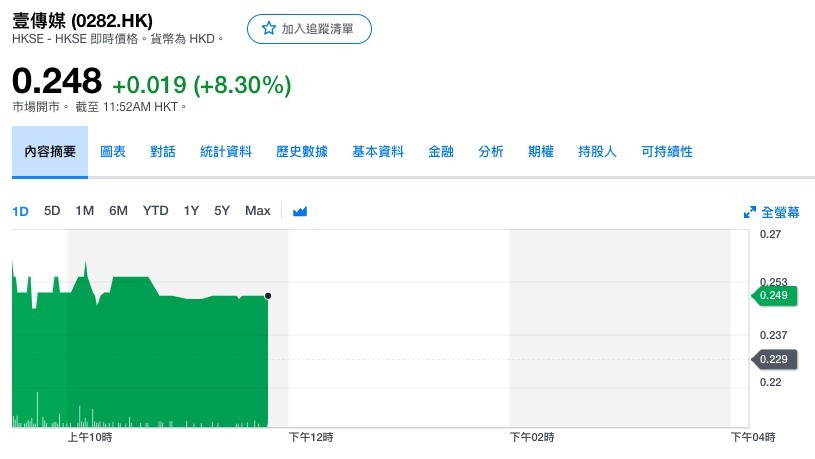This screenshot has width=815, height=459.
Task: Click the 0.22 y-axis value
Action: tap(770, 382)
